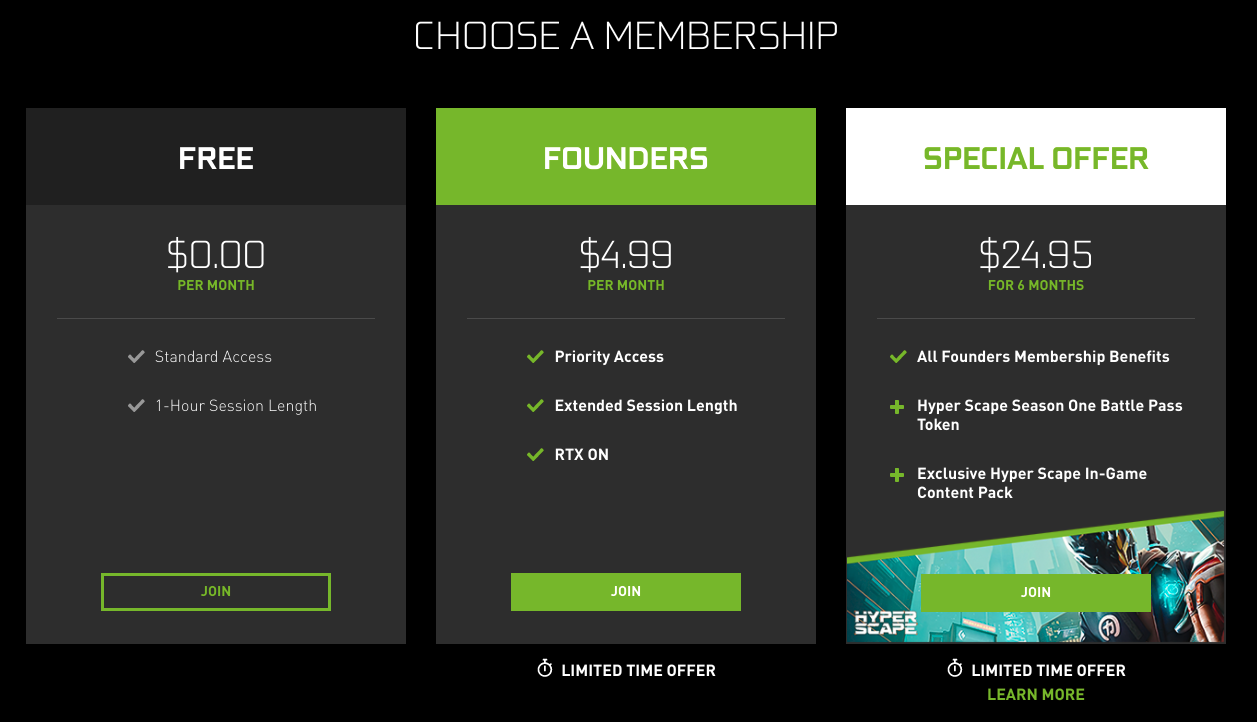This screenshot has height=722, width=1257.
Task: Click the checkmark next to Priority Access
Action: point(534,356)
